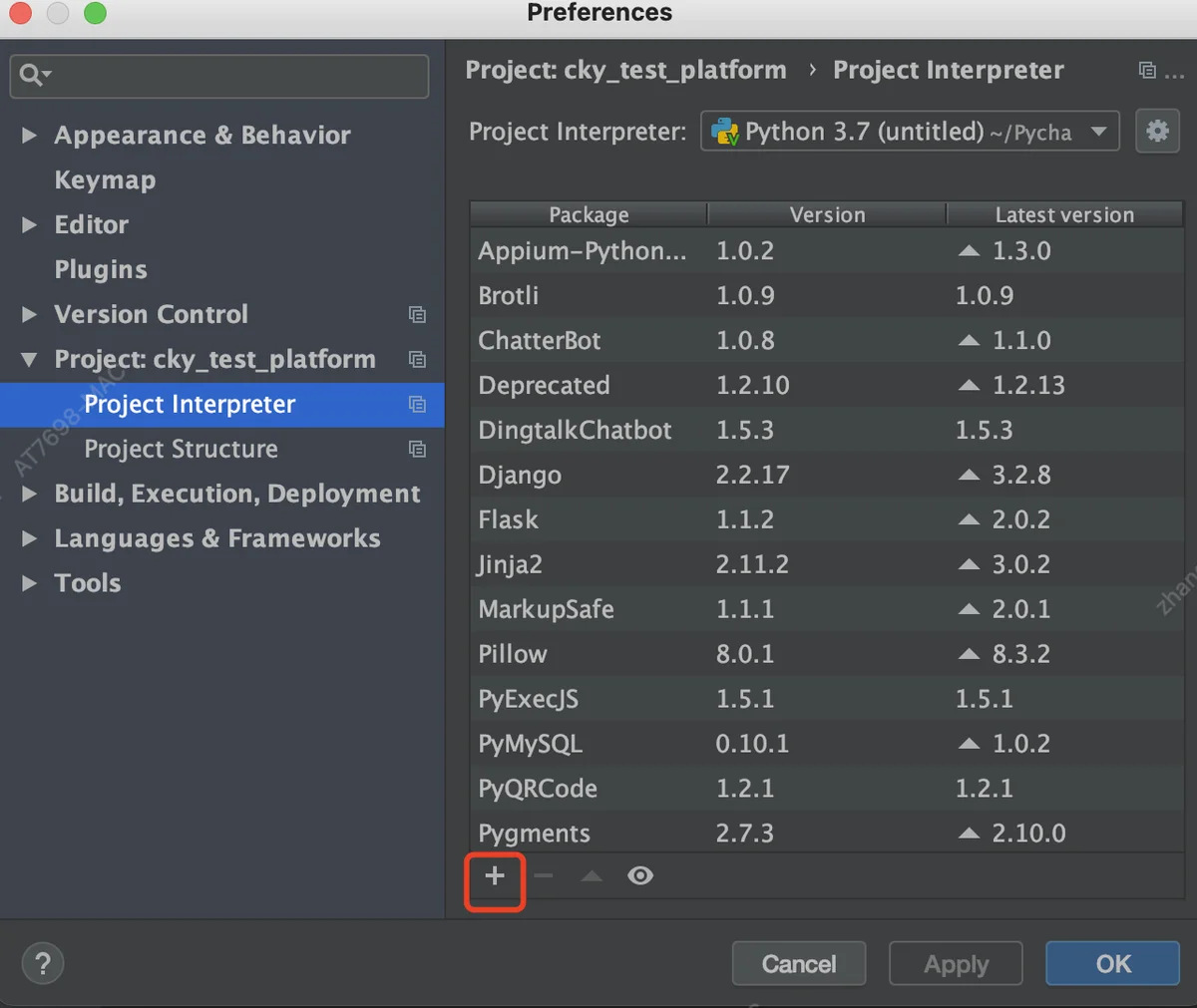Click the 3.2.8 latest version cell
Viewport: 1197px width, 1008px height.
[1021, 476]
